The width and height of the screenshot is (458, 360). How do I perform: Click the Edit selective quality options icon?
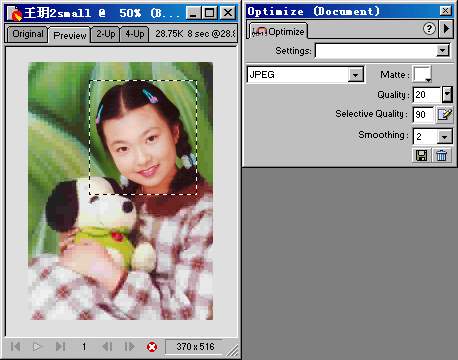(x=445, y=115)
